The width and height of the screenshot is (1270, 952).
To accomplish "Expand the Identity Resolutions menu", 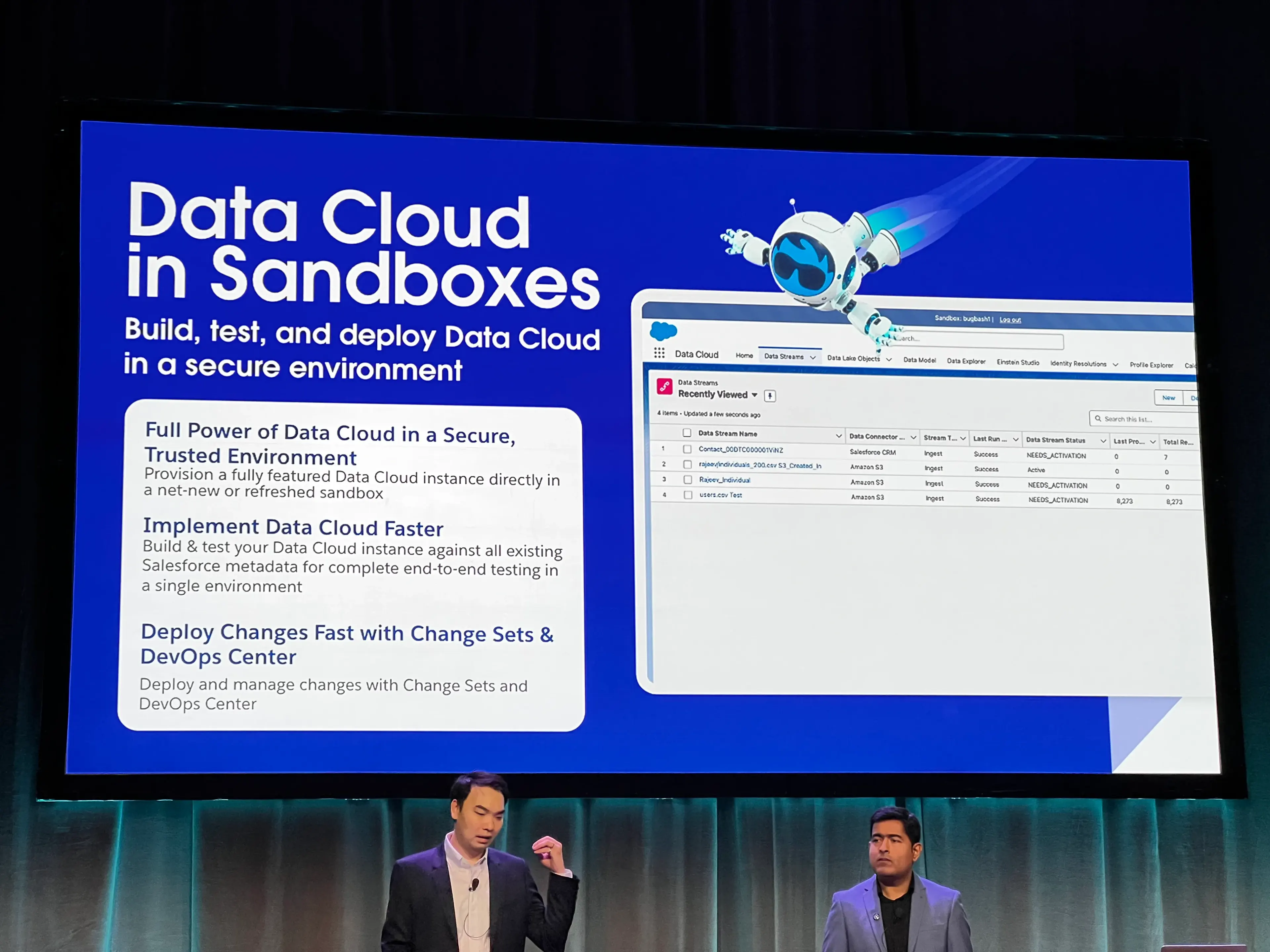I will pos(1116,364).
